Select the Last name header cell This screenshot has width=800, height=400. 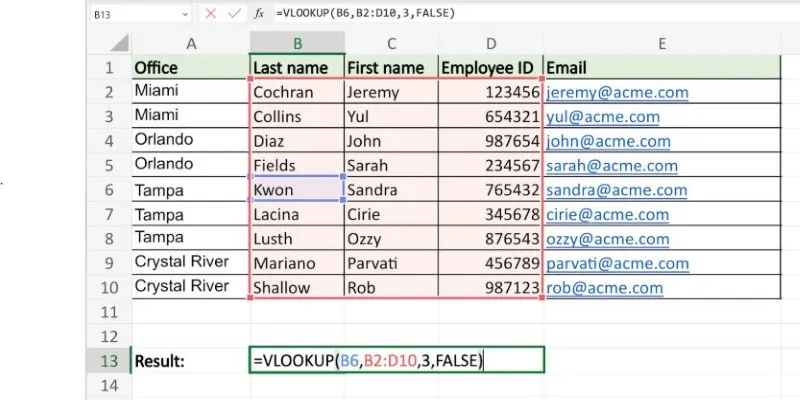pyautogui.click(x=297, y=67)
